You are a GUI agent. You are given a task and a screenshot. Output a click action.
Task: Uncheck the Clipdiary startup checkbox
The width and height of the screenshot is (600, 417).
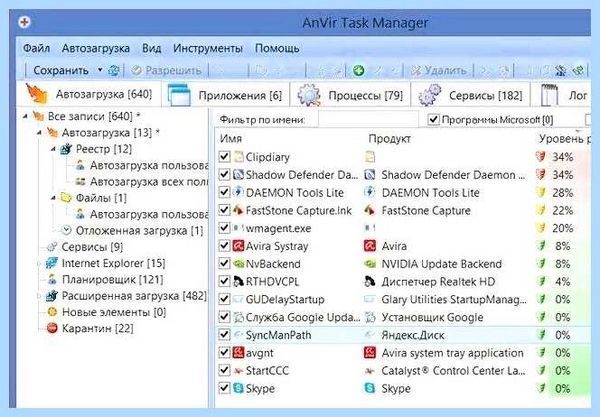click(x=224, y=156)
